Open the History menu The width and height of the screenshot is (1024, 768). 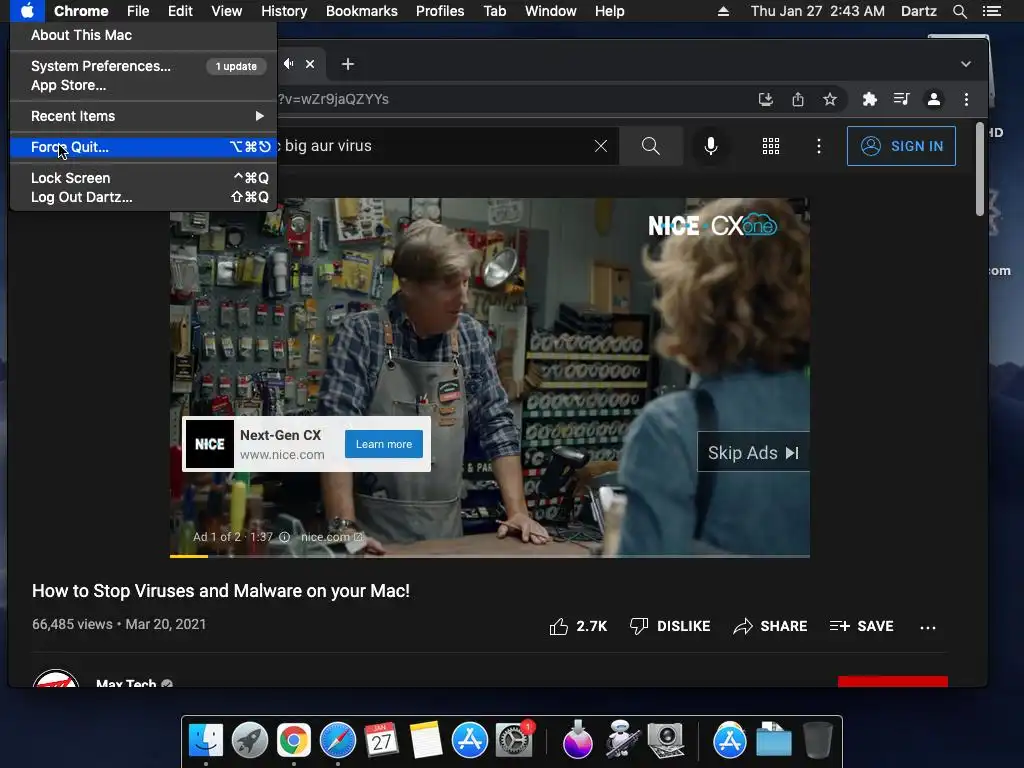(284, 11)
